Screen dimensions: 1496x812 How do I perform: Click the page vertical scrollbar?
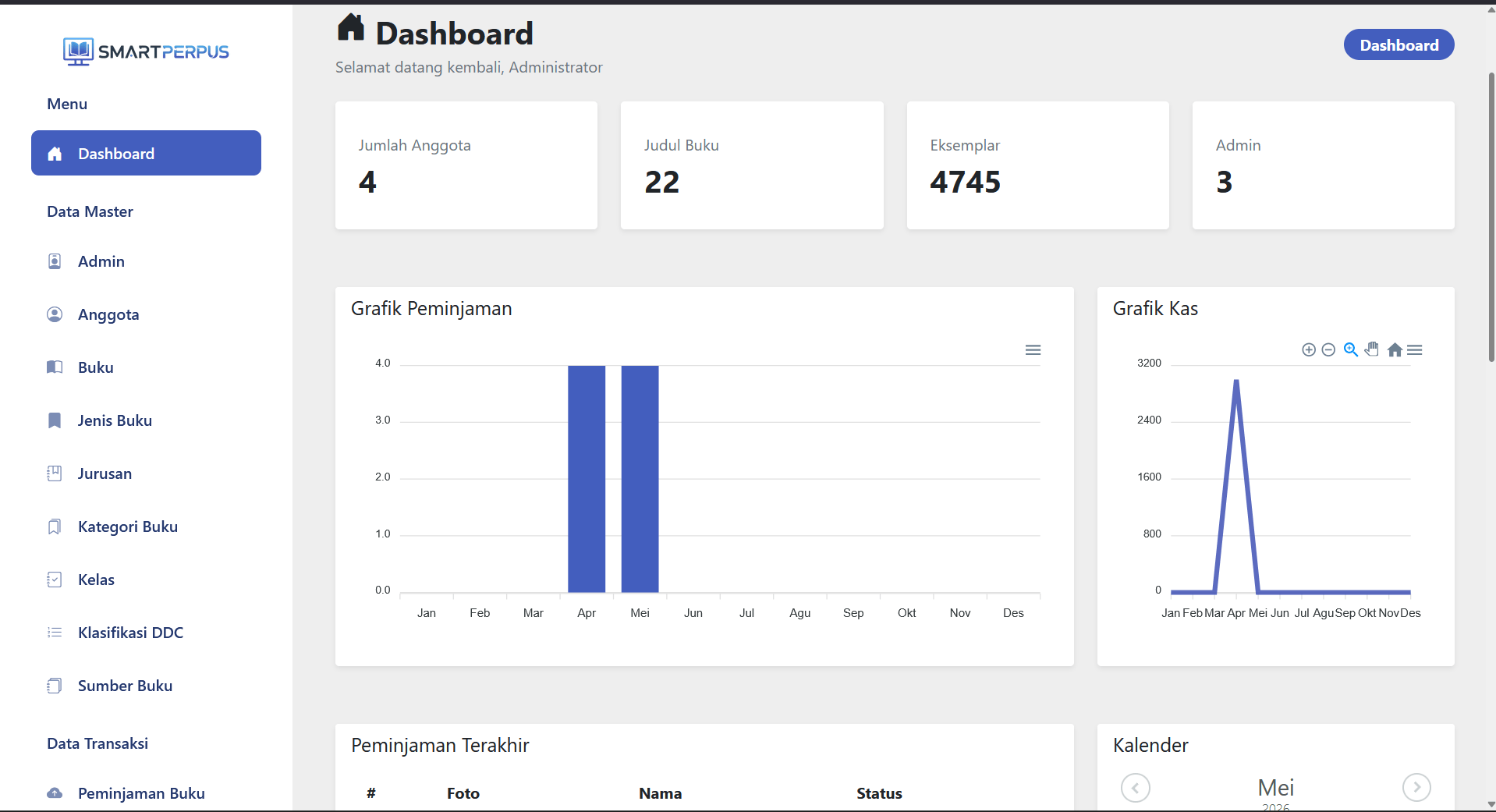point(1491,218)
